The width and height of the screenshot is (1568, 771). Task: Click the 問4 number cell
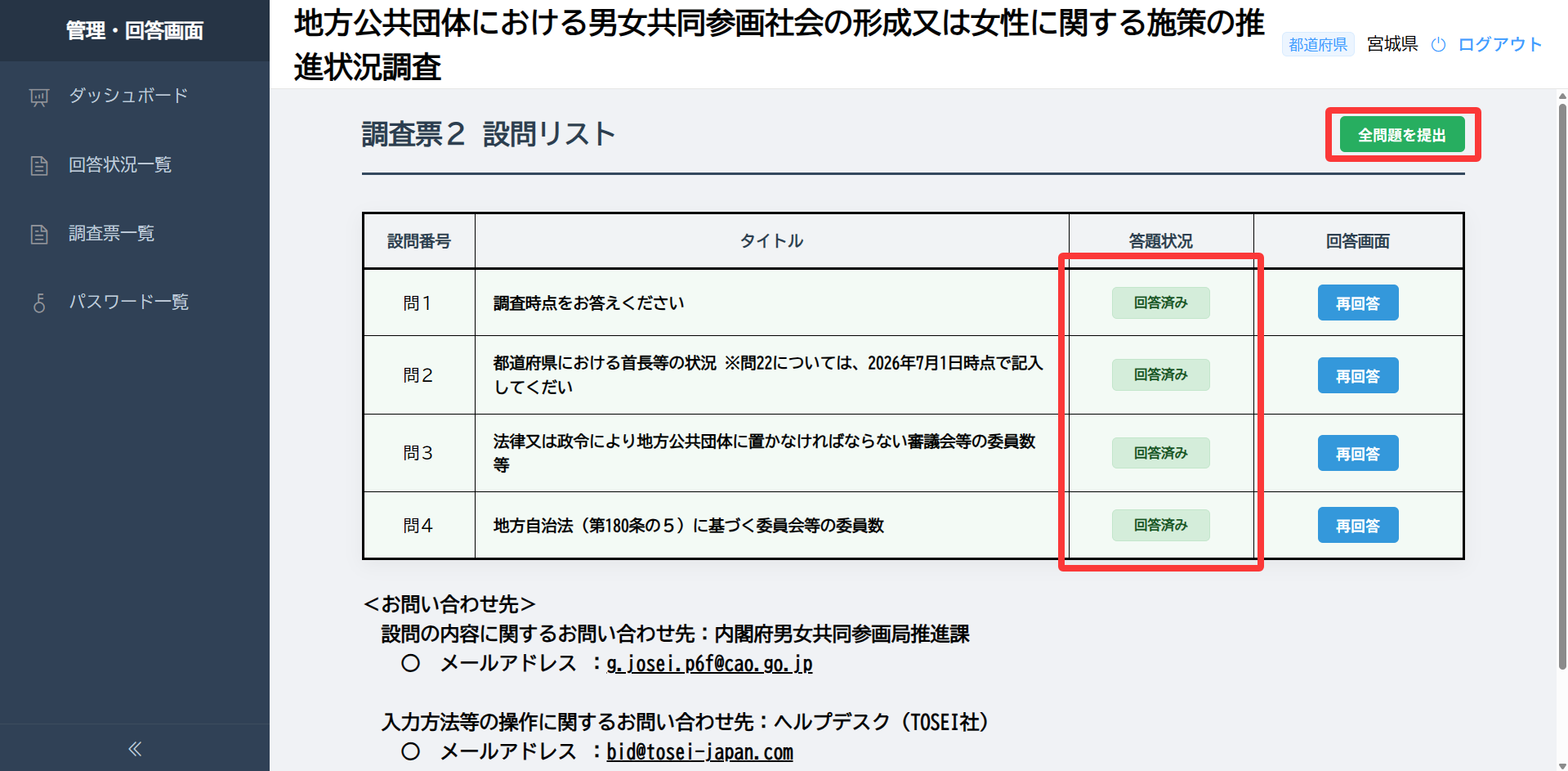pyautogui.click(x=418, y=526)
